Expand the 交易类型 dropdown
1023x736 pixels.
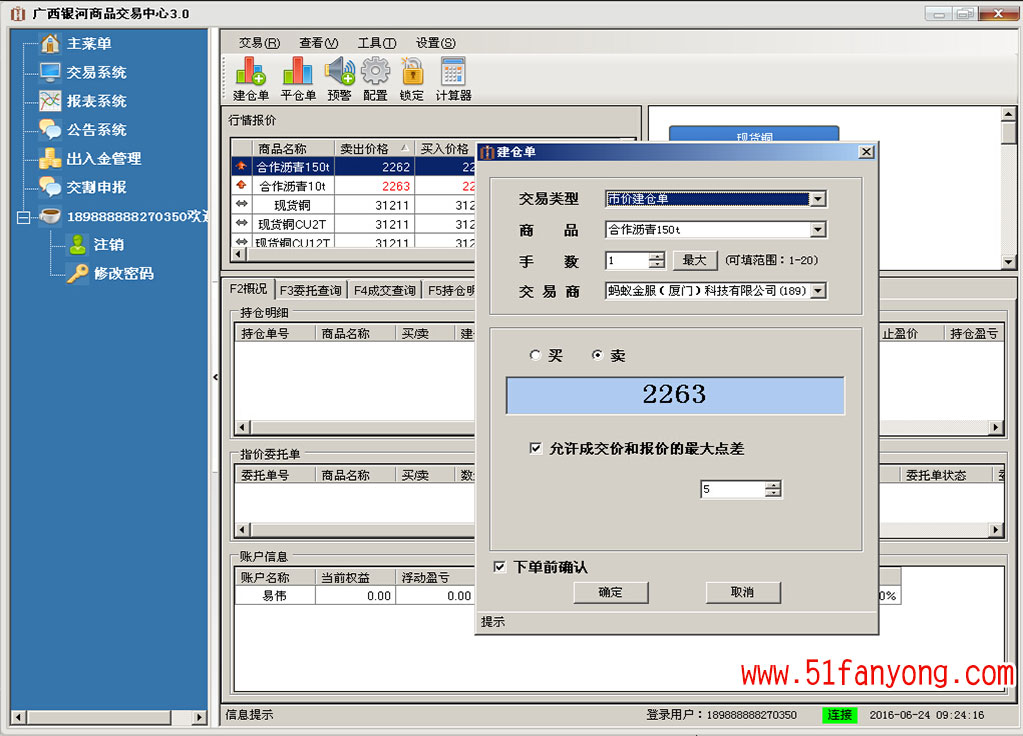[x=817, y=199]
